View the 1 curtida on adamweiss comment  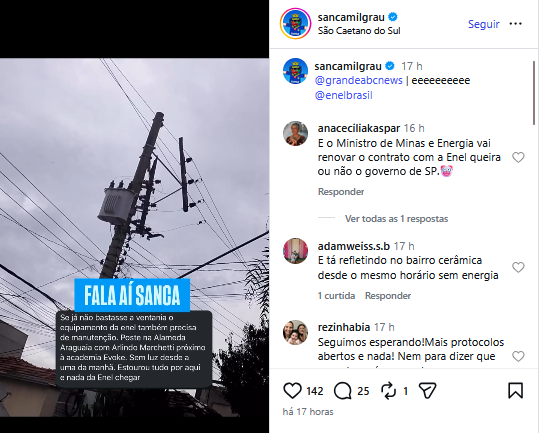(336, 296)
